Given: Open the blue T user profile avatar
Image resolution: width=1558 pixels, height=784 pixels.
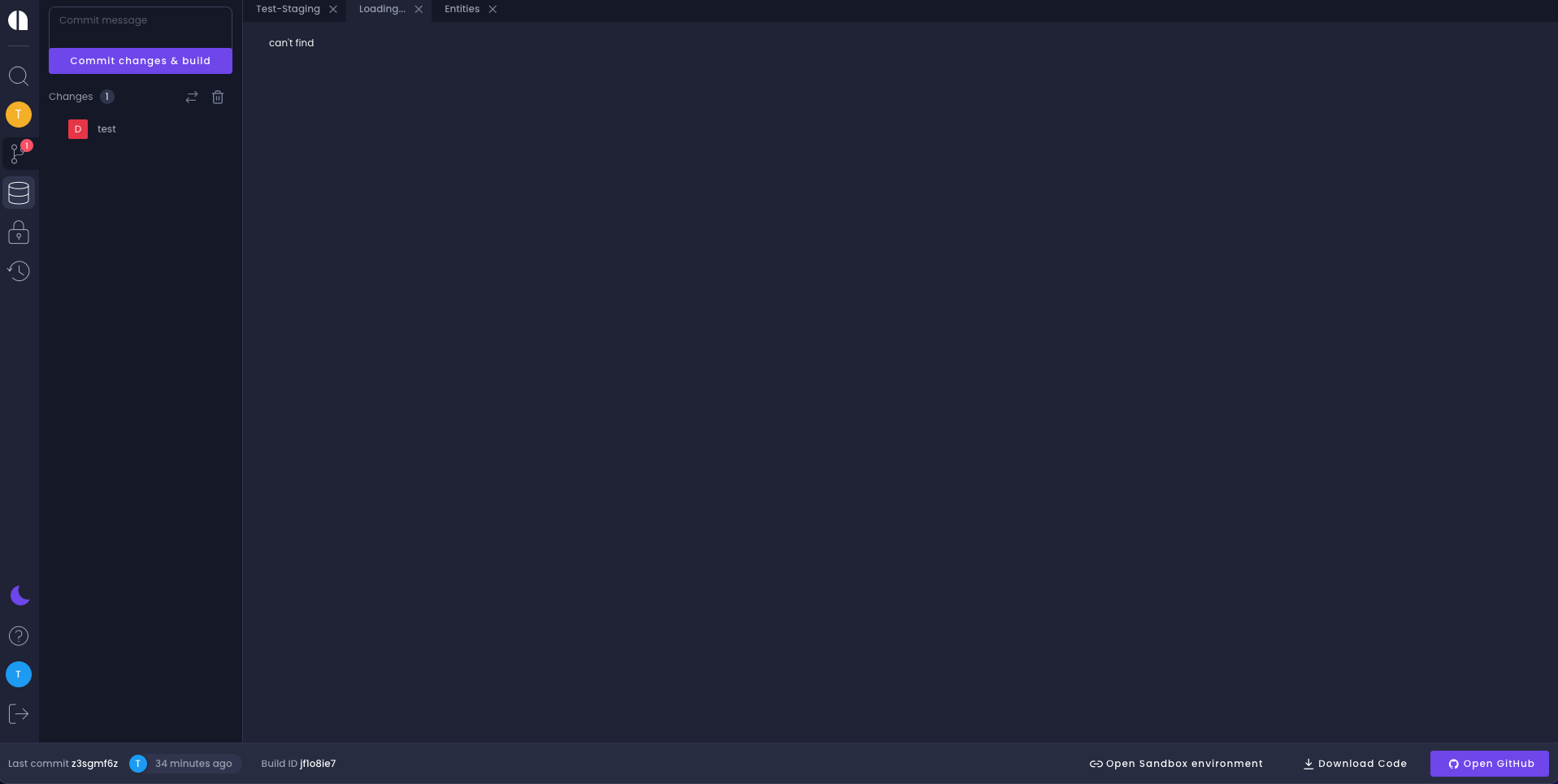Looking at the screenshot, I should tap(19, 674).
